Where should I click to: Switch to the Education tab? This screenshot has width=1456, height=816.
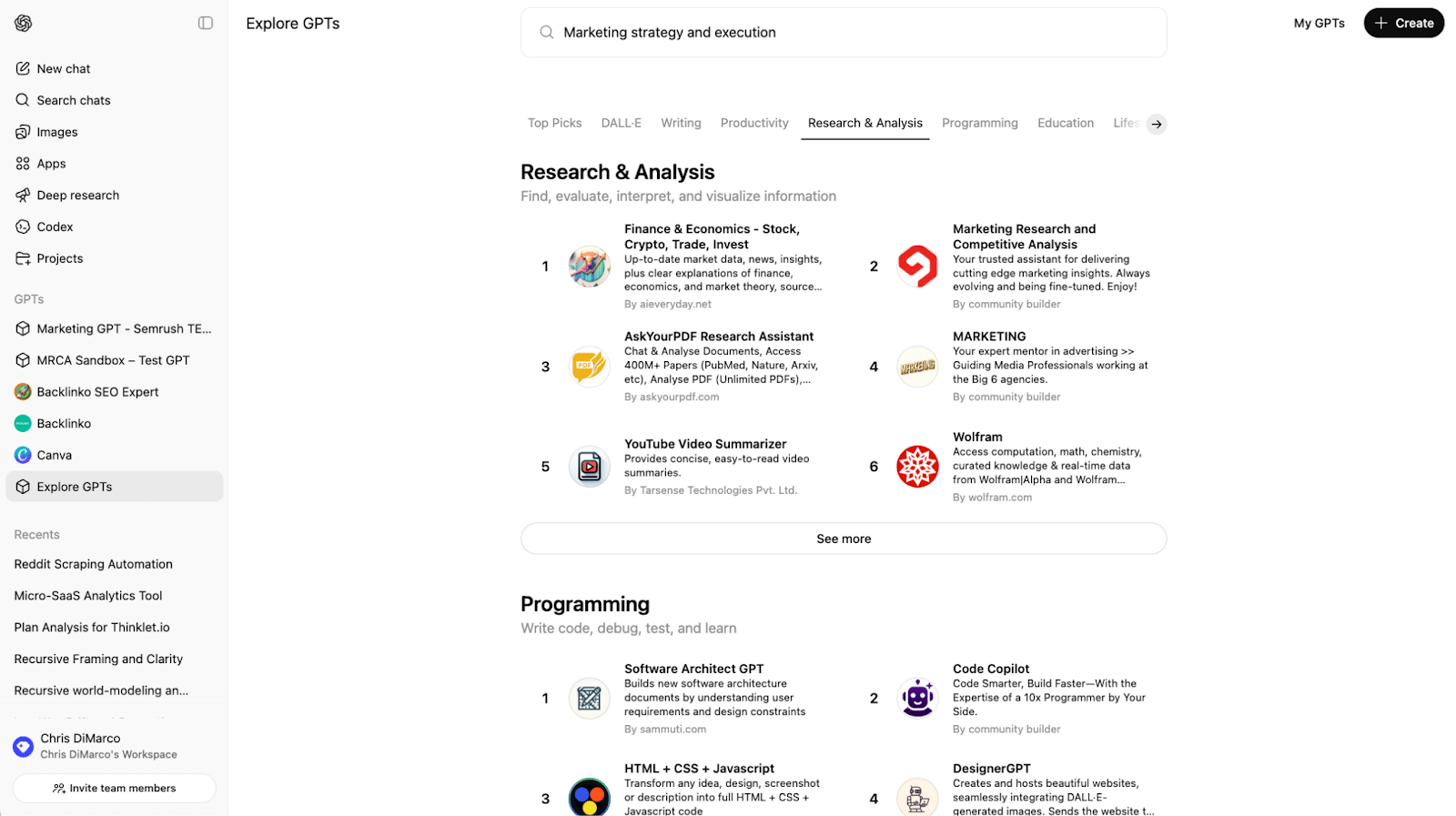pos(1066,123)
